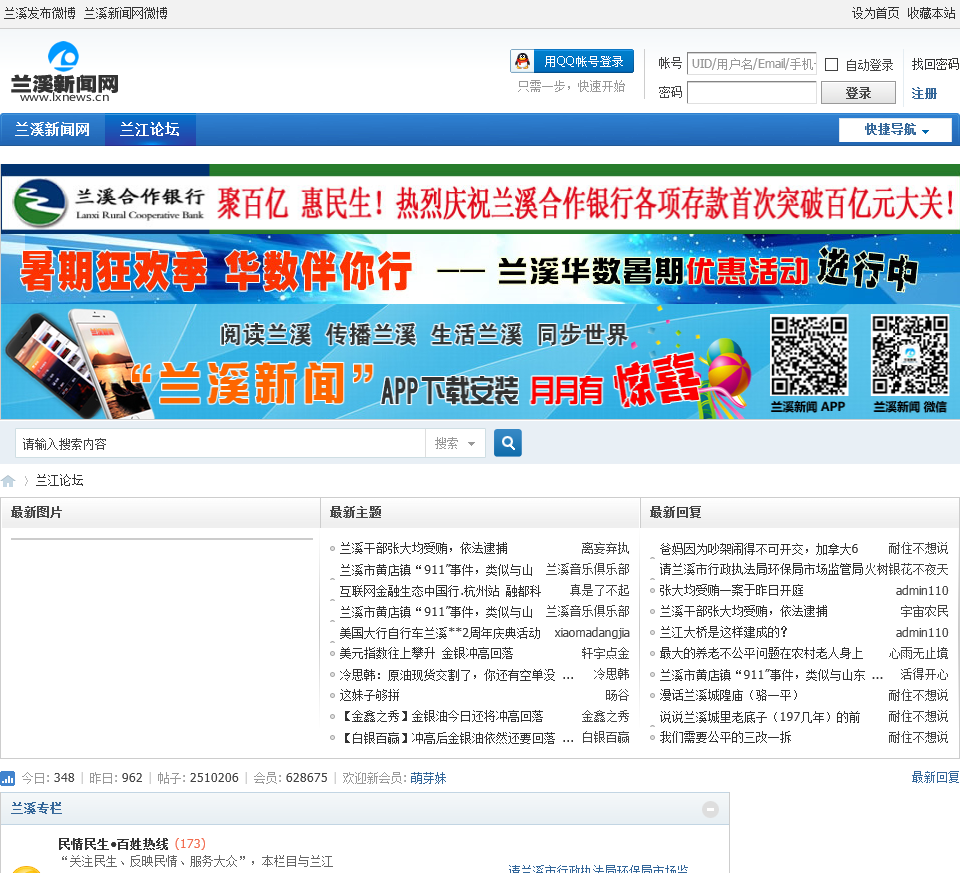The width and height of the screenshot is (960, 873).
Task: Focus the 密码 password field
Action: pyautogui.click(x=752, y=93)
